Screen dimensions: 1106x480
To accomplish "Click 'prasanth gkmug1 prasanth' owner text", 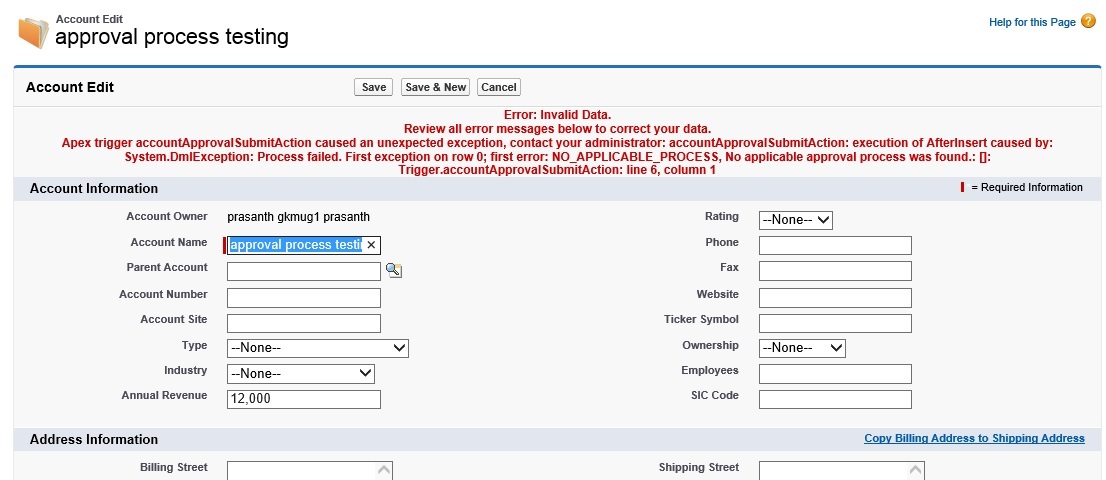I will pyautogui.click(x=298, y=216).
